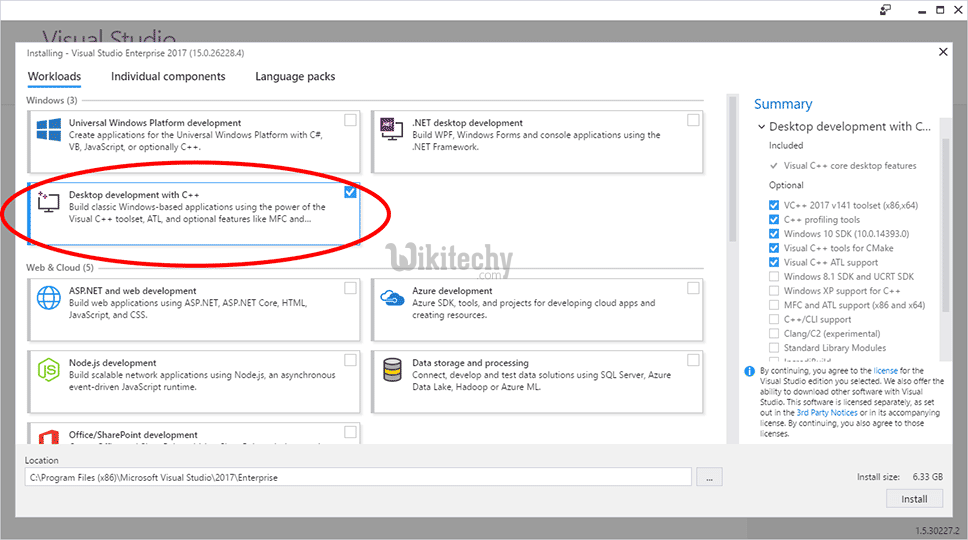Viewport: 968px width, 540px height.
Task: Check the Windows 8.1 SDK and UCRT SDK option
Action: point(774,277)
